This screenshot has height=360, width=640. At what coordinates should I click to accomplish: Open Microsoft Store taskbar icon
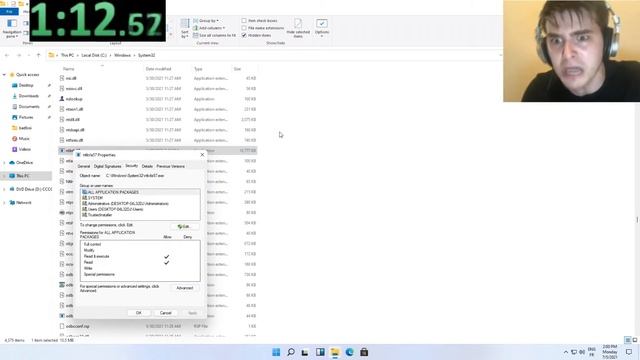tap(364, 352)
